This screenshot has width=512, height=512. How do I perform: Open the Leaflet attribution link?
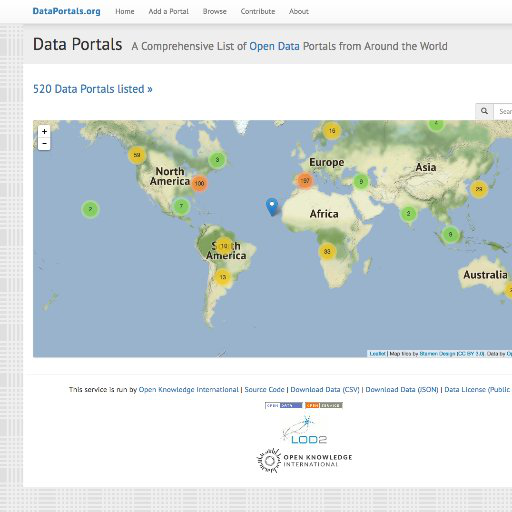coord(377,354)
